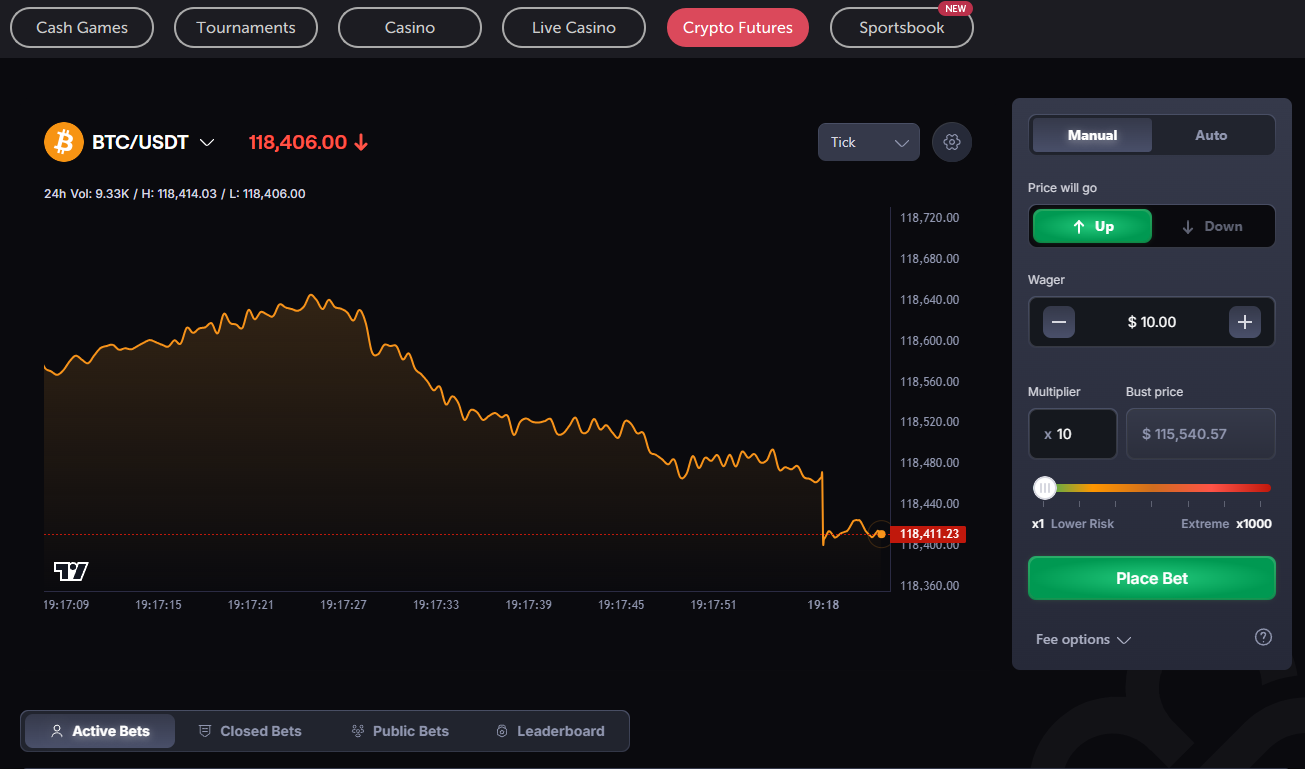
Task: Select Crypto Futures section
Action: coord(738,27)
